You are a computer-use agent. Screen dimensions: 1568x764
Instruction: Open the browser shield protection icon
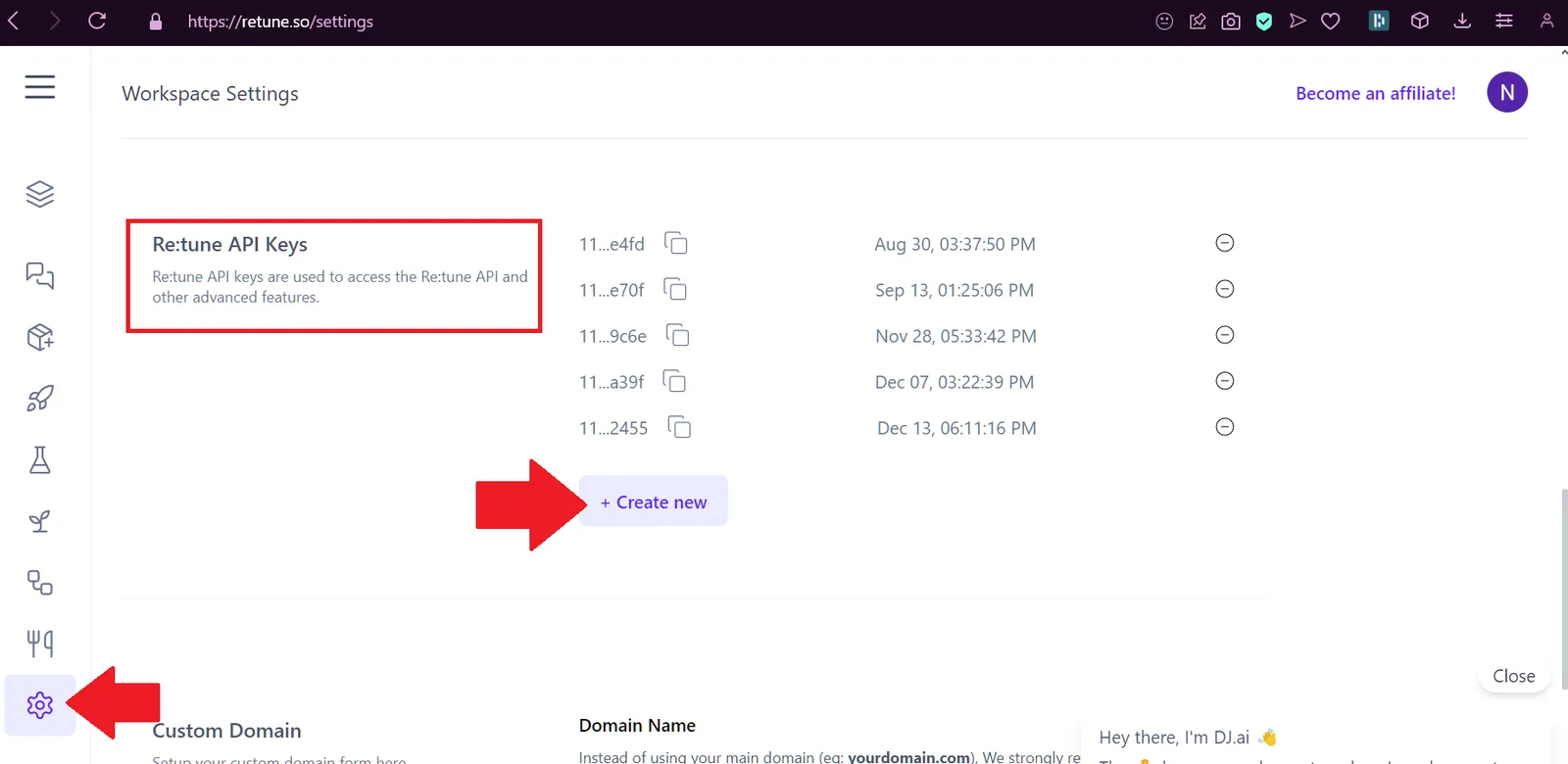[1264, 22]
